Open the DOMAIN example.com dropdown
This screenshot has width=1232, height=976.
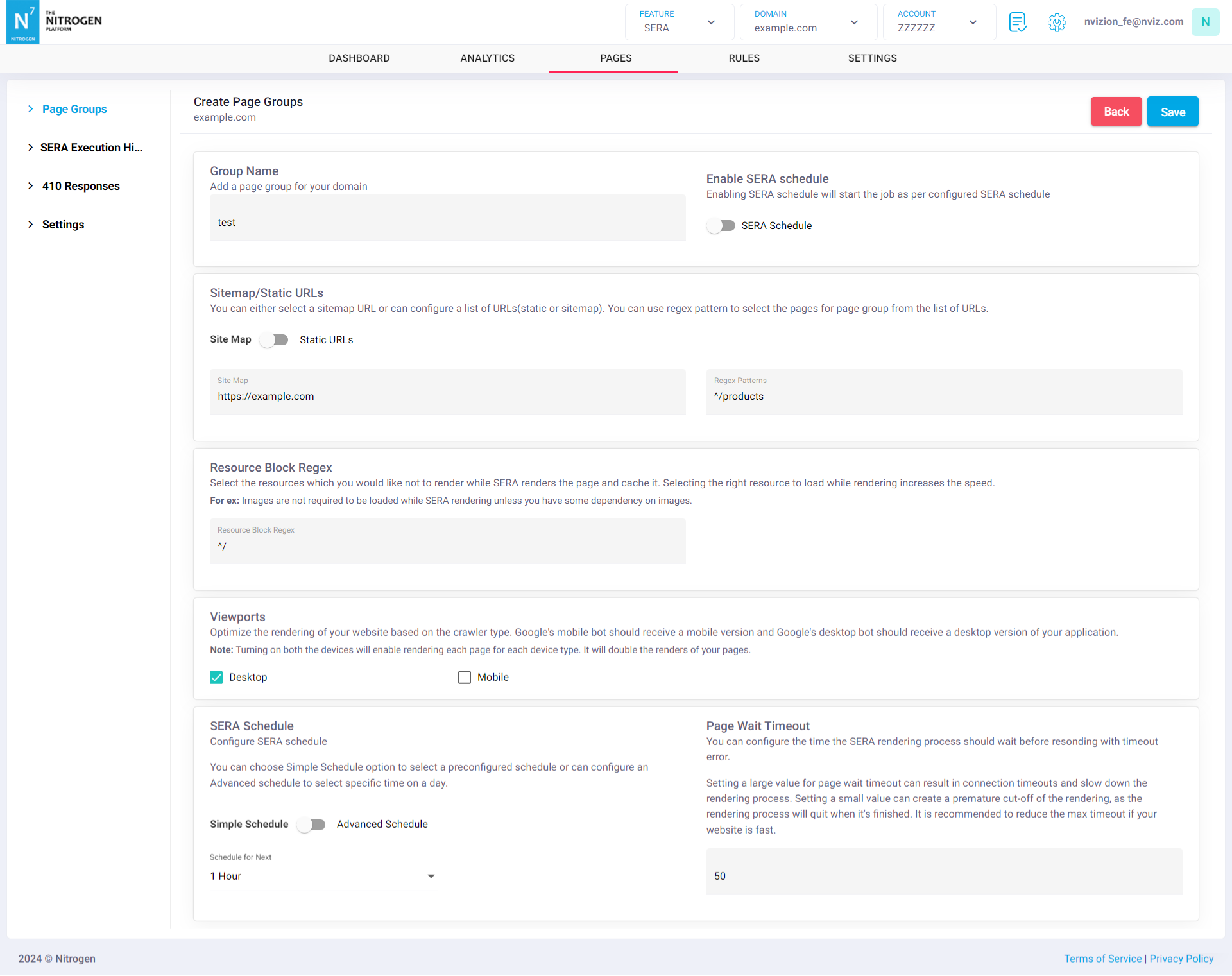[x=807, y=22]
